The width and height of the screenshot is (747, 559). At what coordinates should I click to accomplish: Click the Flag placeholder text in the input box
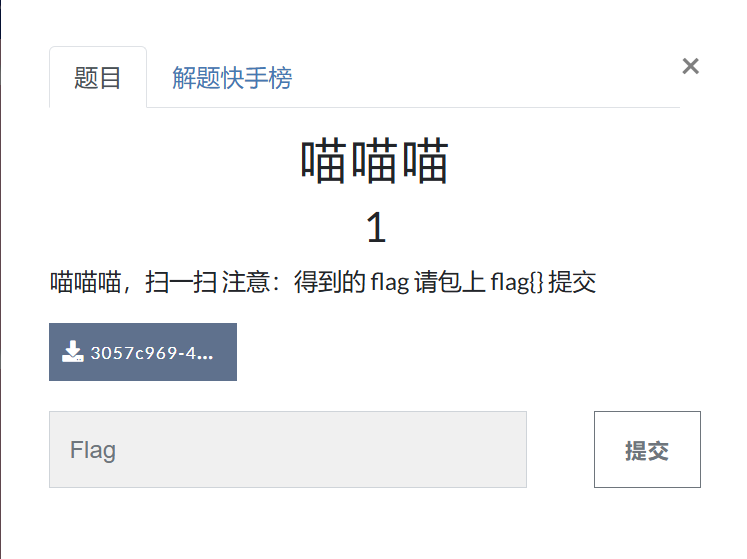(x=93, y=450)
